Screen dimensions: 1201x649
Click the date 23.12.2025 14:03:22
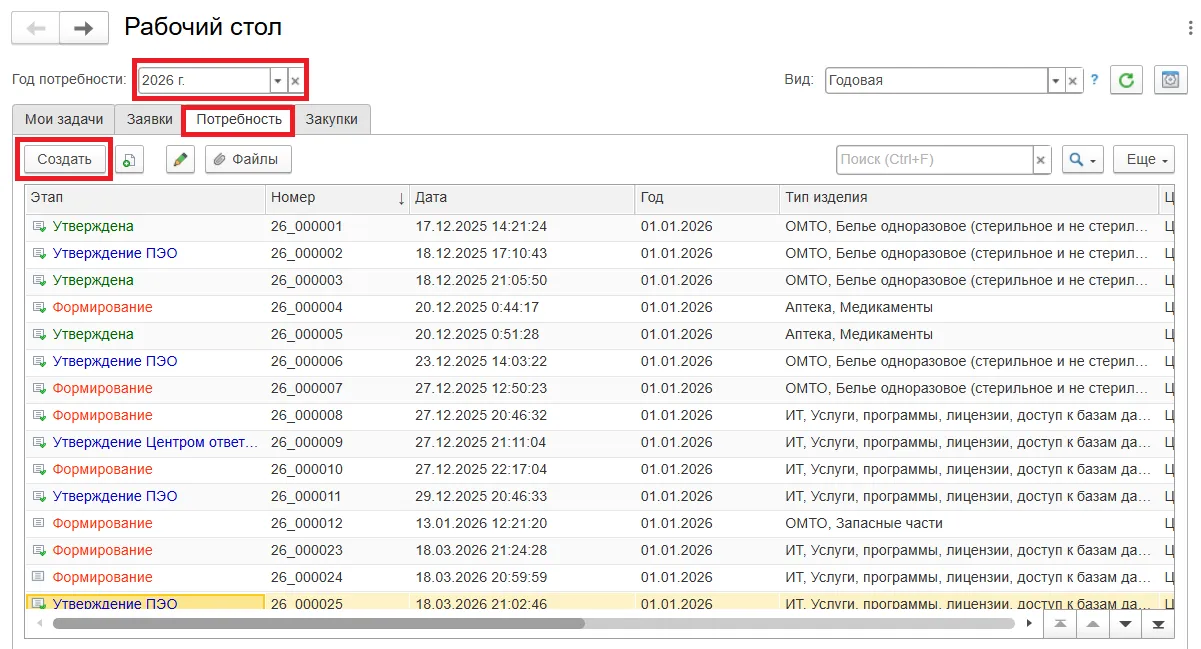click(x=481, y=361)
